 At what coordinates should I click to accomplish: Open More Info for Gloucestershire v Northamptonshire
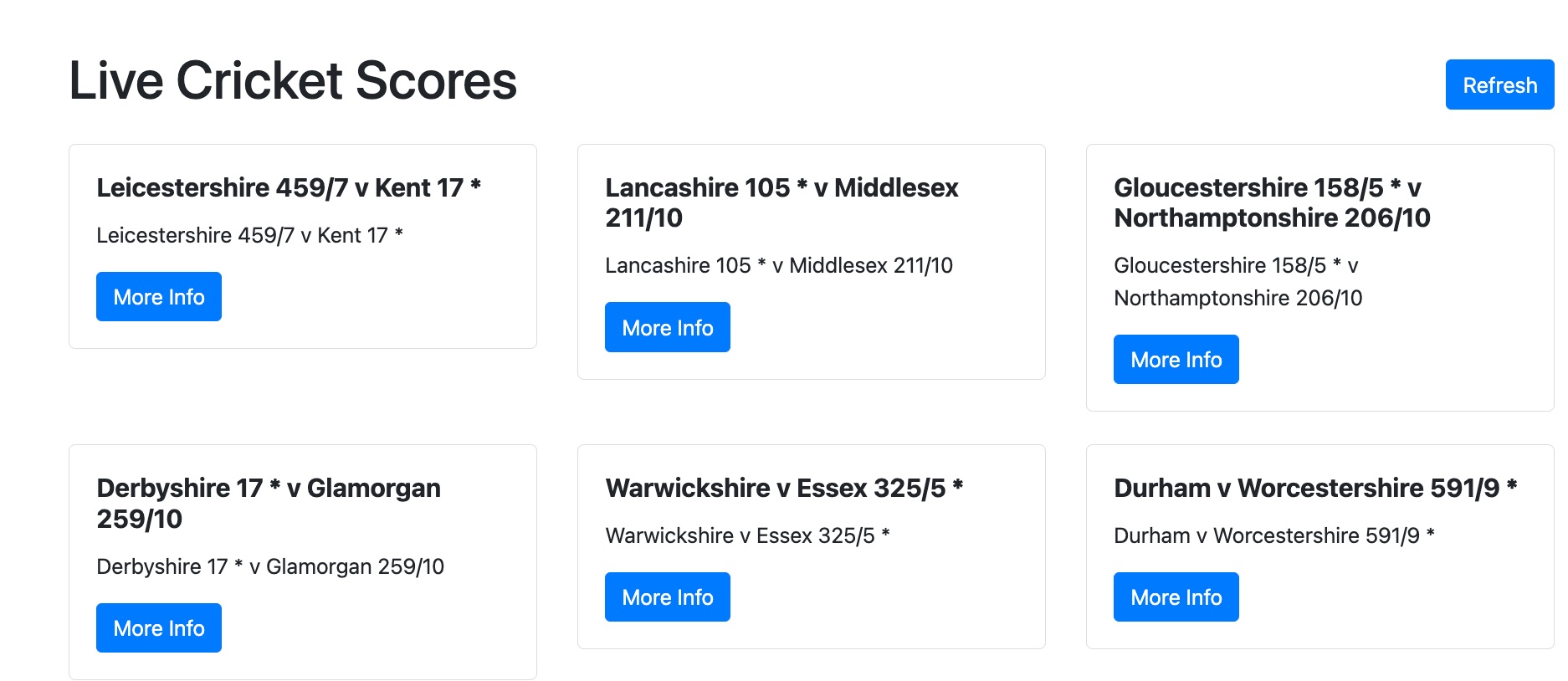coord(1176,360)
